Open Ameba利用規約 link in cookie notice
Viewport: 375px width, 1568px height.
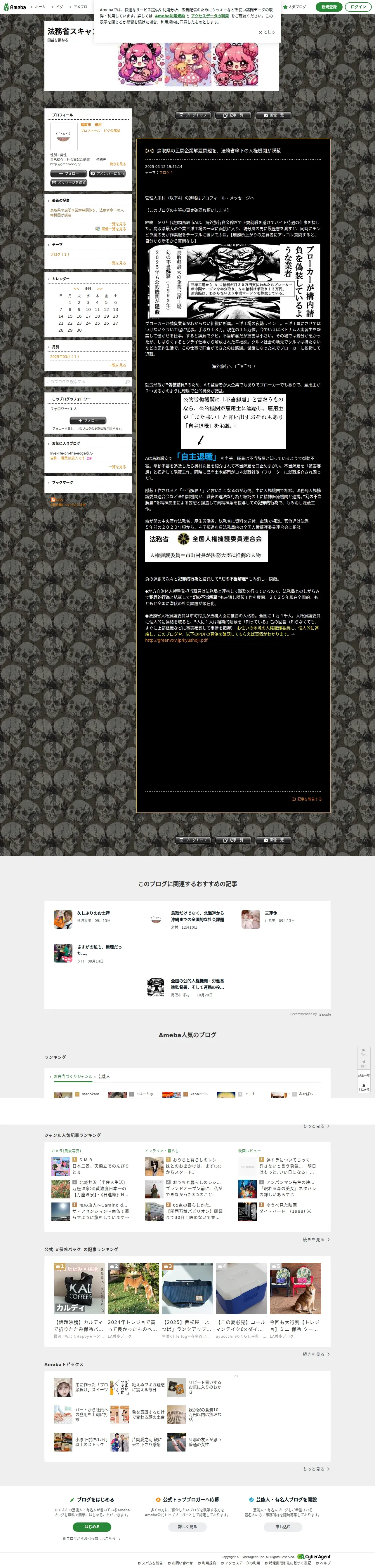[x=170, y=16]
